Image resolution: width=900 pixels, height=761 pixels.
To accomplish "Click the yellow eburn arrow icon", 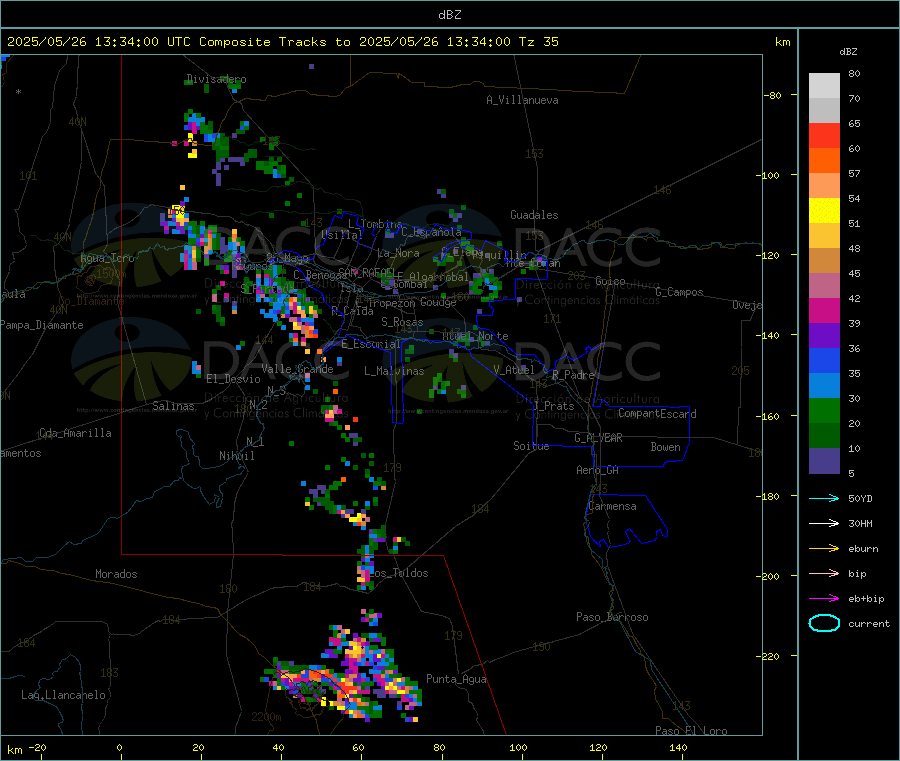I will pos(824,549).
